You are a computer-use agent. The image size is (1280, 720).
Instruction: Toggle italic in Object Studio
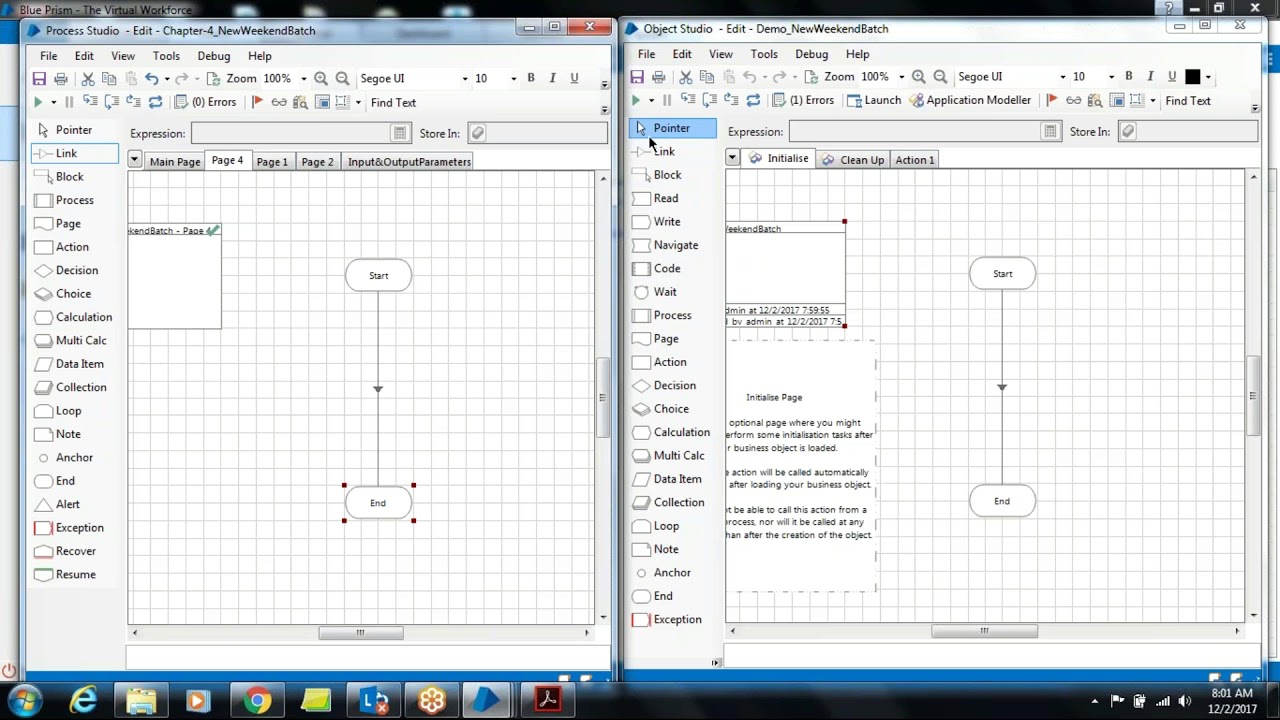(x=1150, y=76)
